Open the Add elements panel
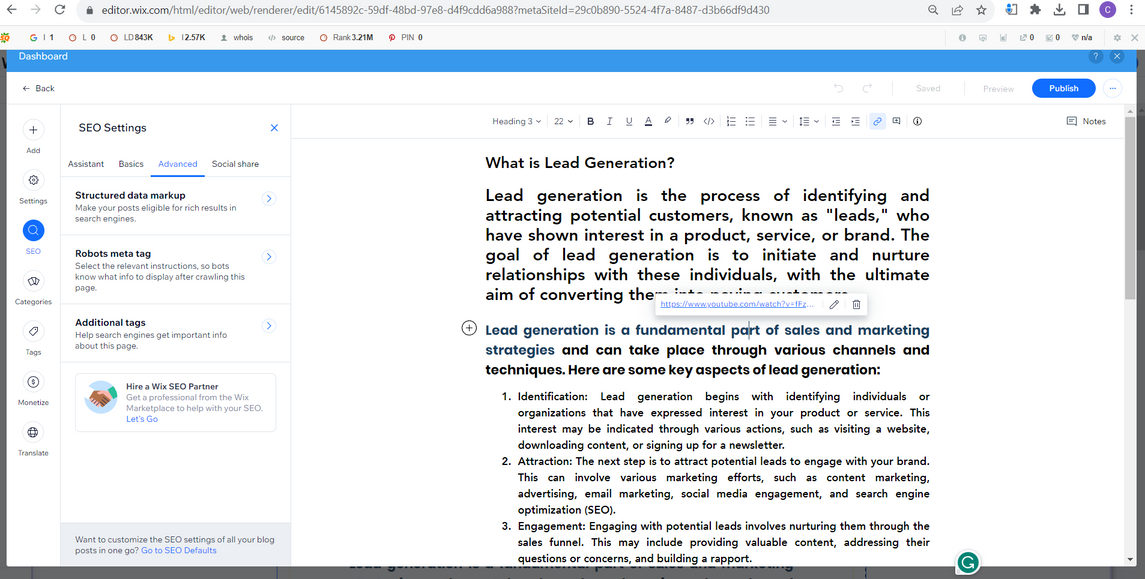1145x579 pixels. 33,137
